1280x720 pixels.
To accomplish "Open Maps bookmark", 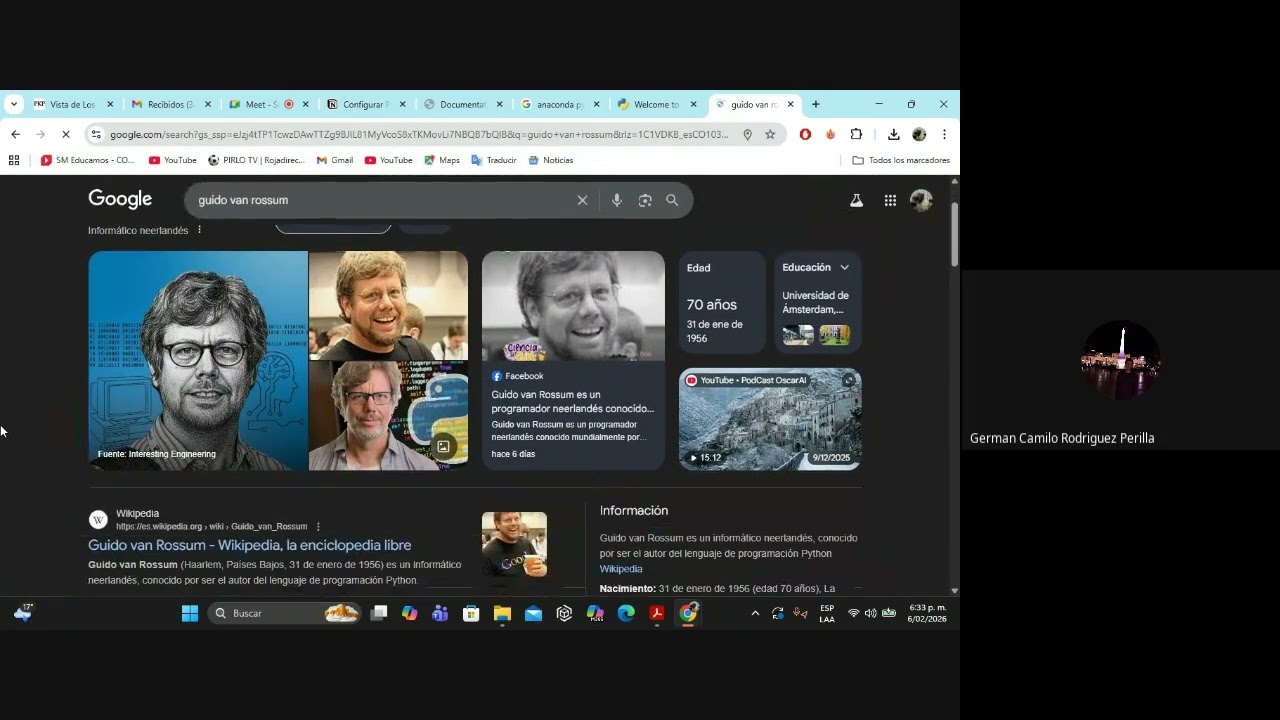I will (441, 160).
